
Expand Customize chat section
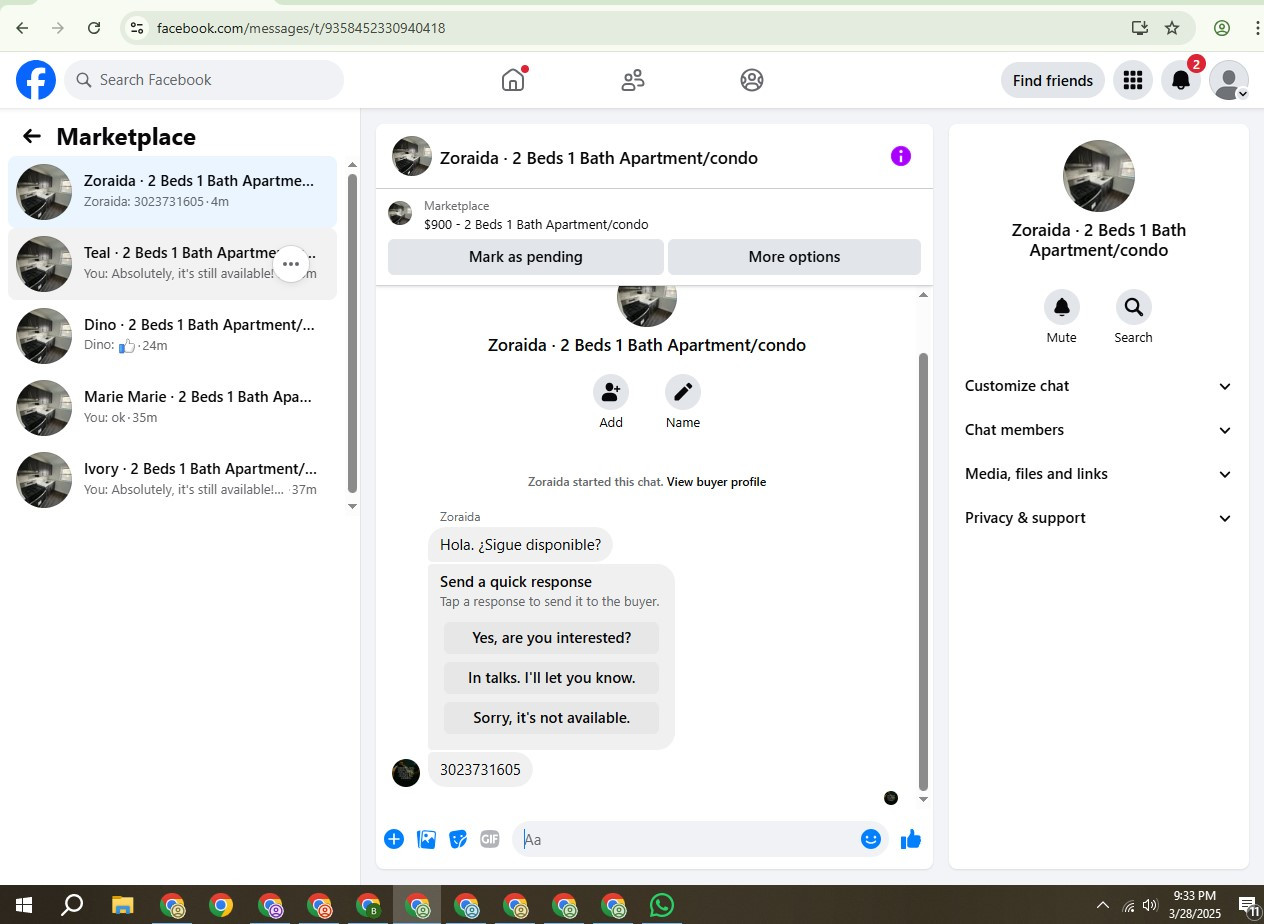pyautogui.click(x=1098, y=386)
